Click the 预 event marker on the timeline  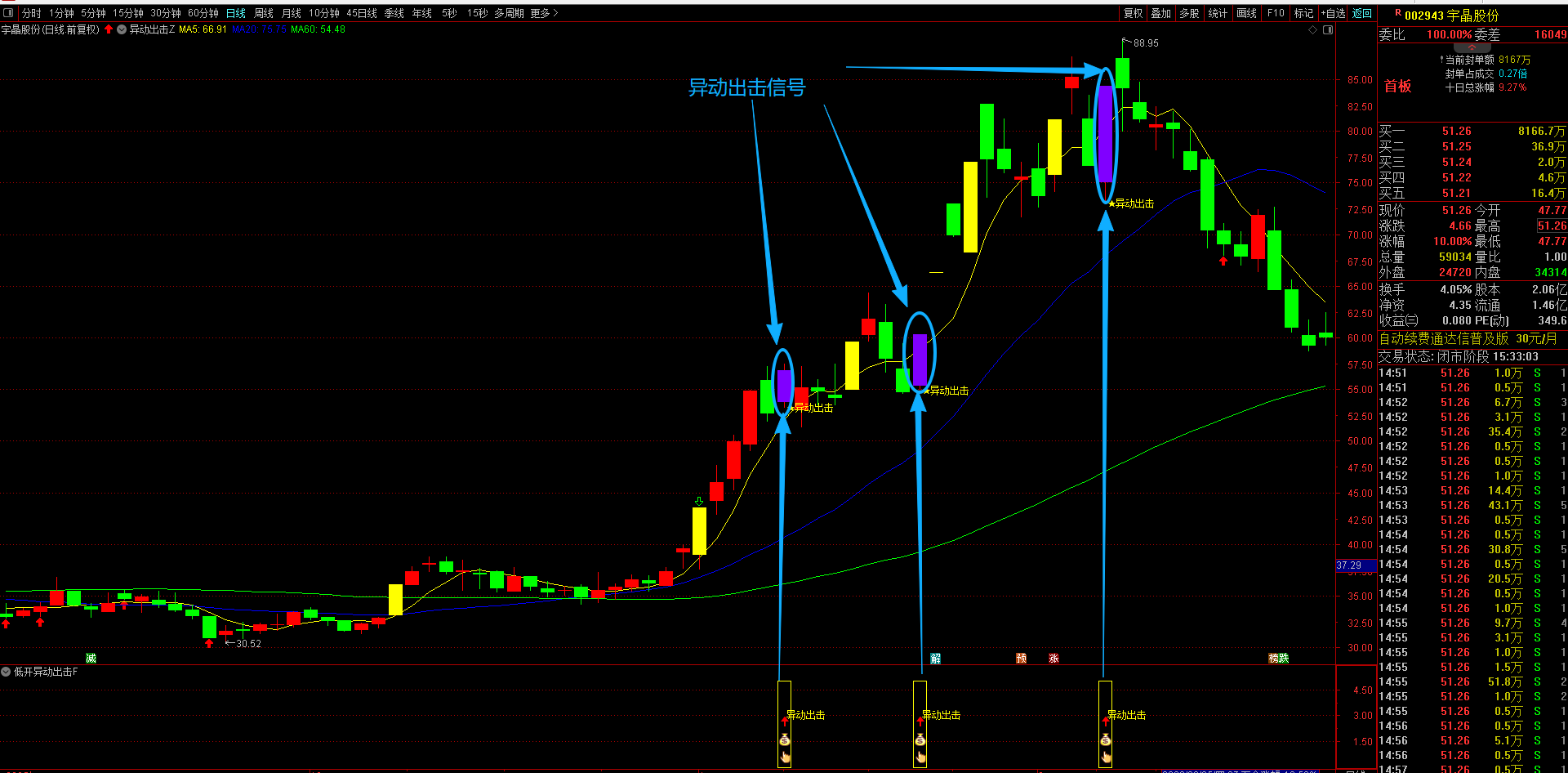1021,658
